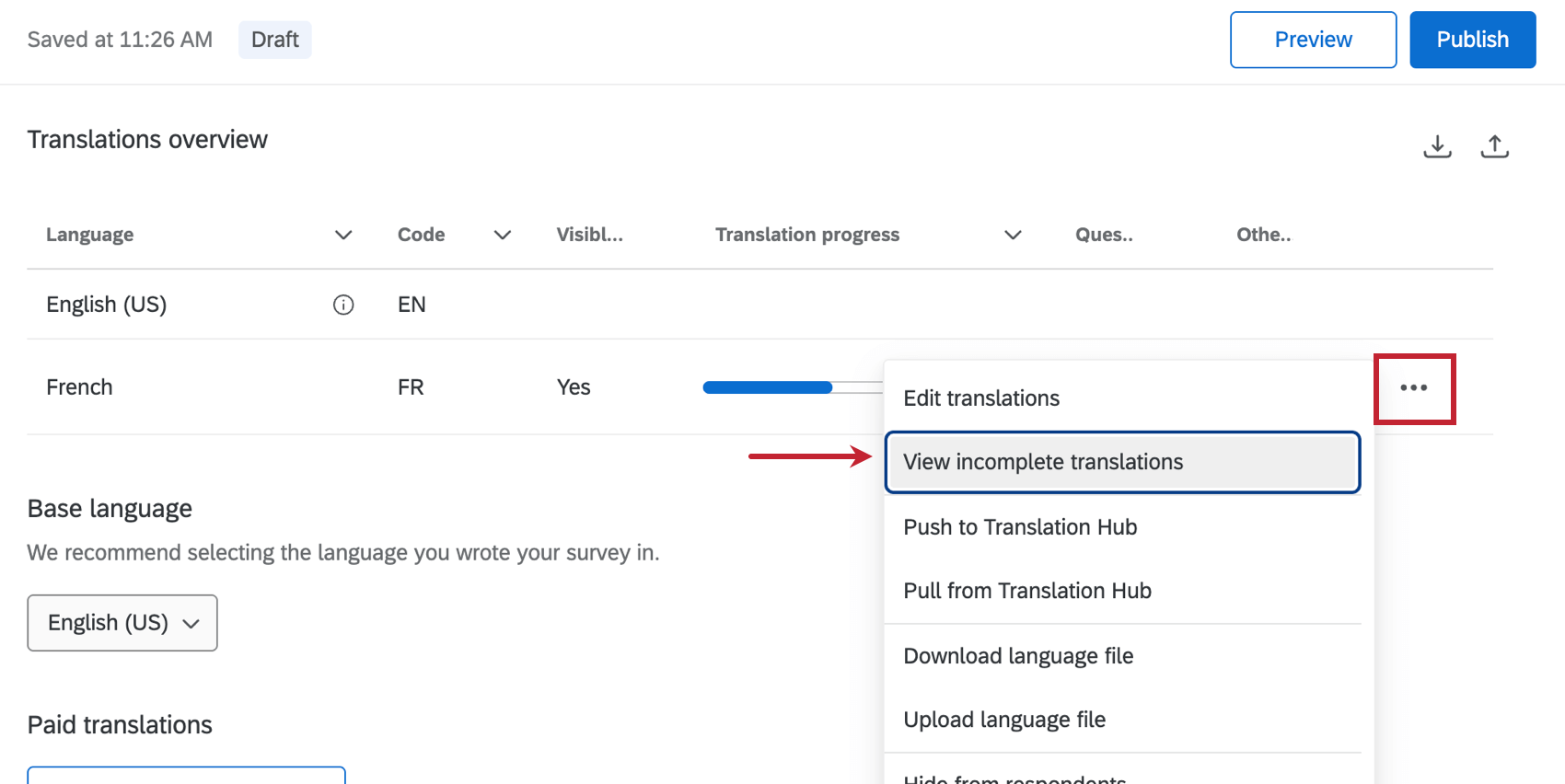Click the info icon beside English (US)
This screenshot has height=784, width=1565.
pos(343,305)
